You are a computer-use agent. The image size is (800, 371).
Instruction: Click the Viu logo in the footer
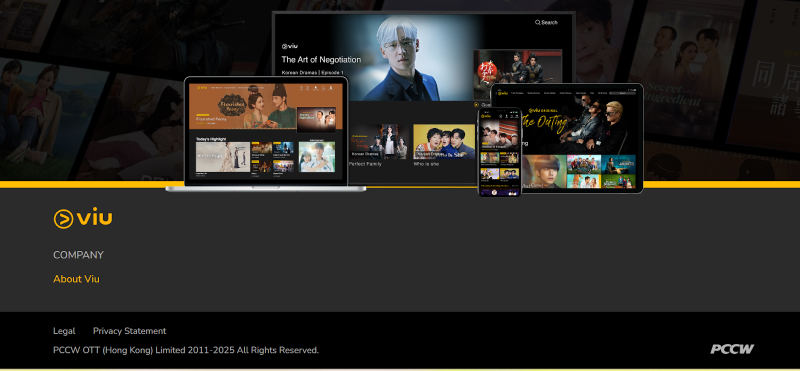pyautogui.click(x=83, y=218)
